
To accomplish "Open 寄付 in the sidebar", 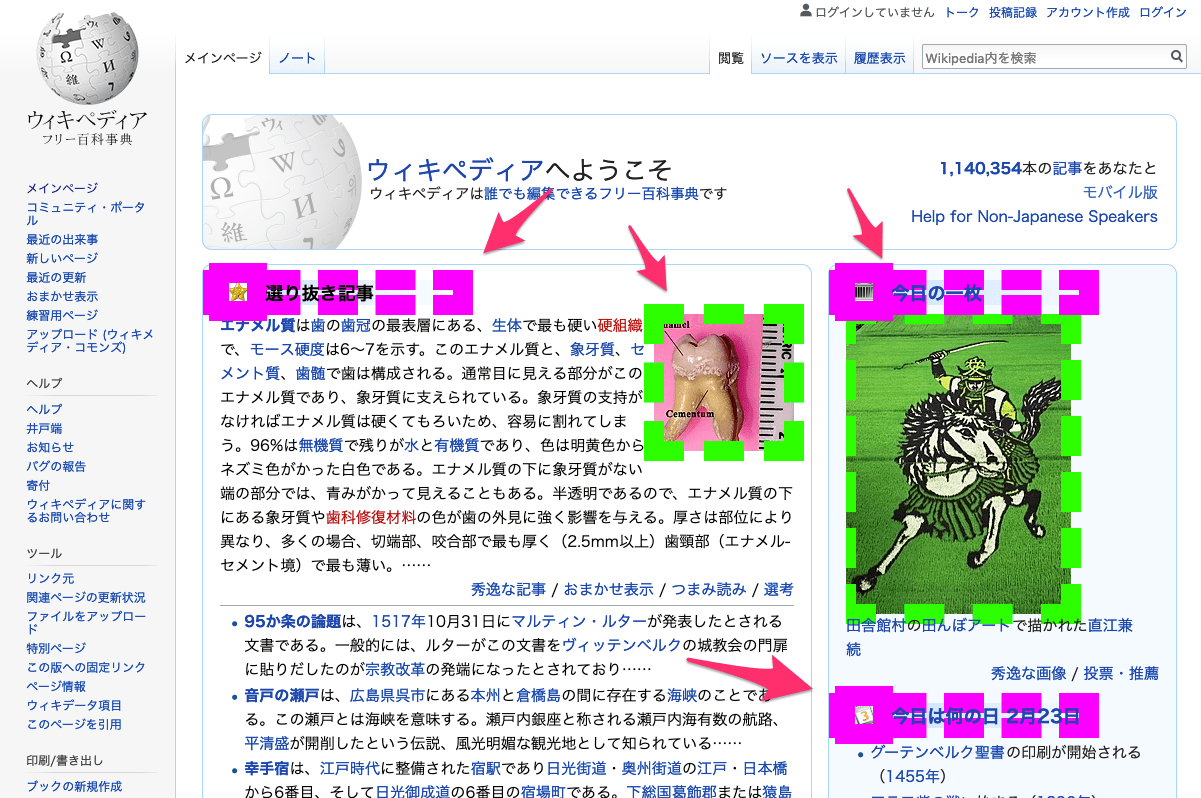I will [x=38, y=485].
